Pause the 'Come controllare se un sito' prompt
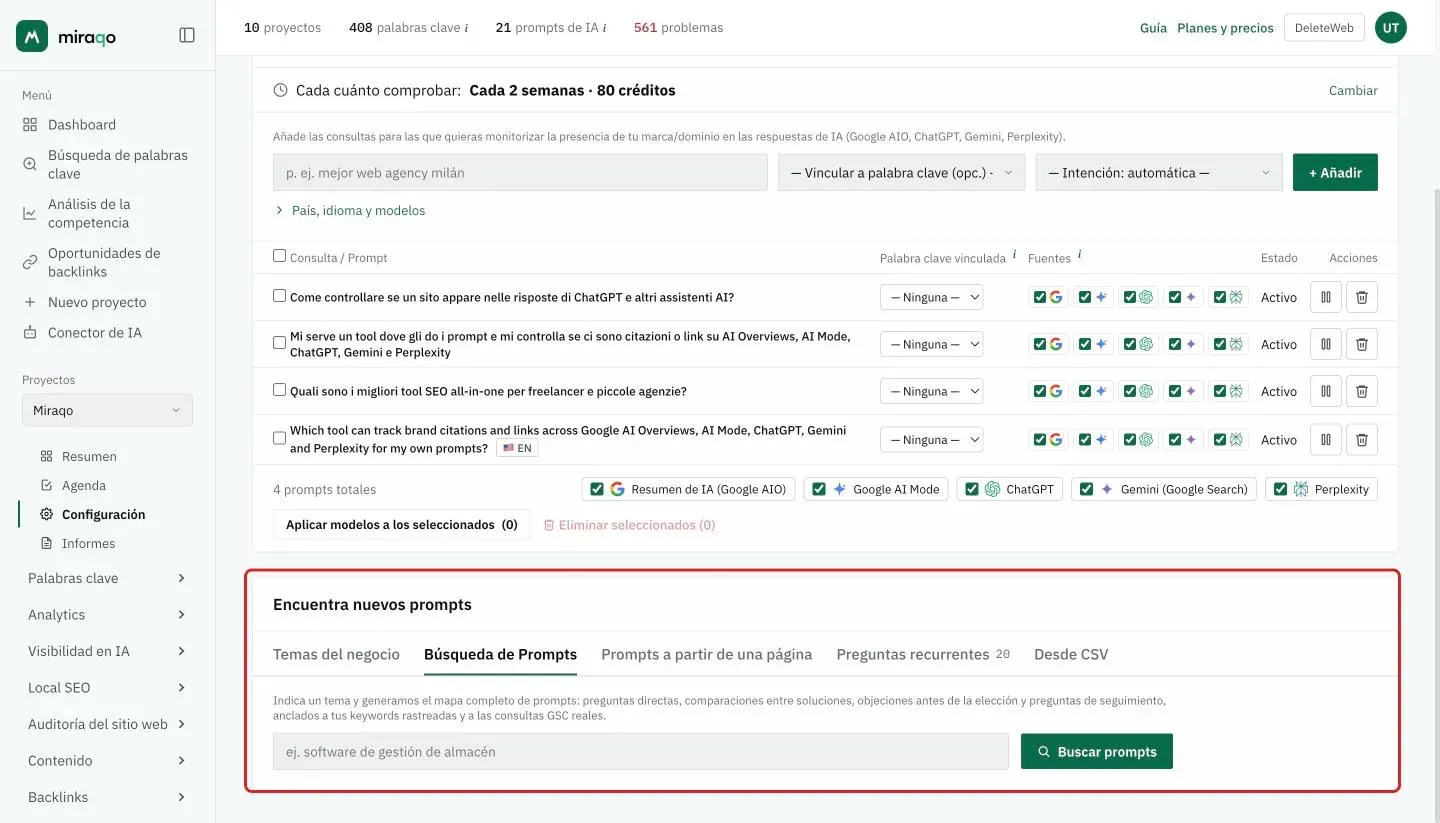Image resolution: width=1440 pixels, height=823 pixels. pos(1325,297)
